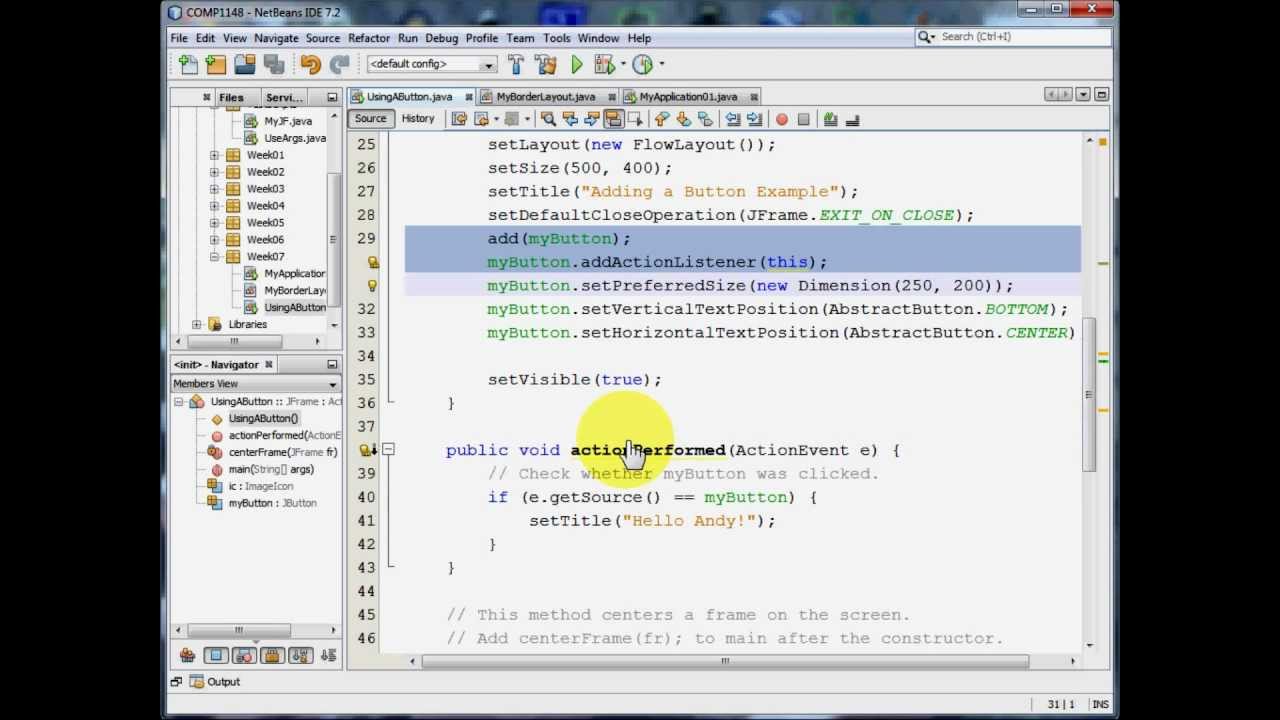The image size is (1280, 720).
Task: Click the Next Bookmark icon
Action: pyautogui.click(x=683, y=120)
